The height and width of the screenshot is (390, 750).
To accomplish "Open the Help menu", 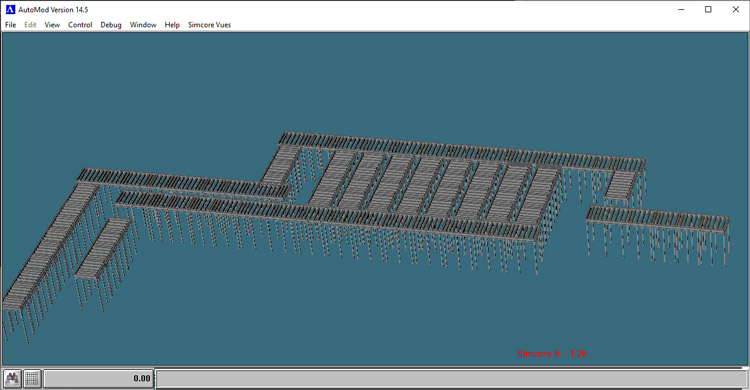I will (172, 25).
